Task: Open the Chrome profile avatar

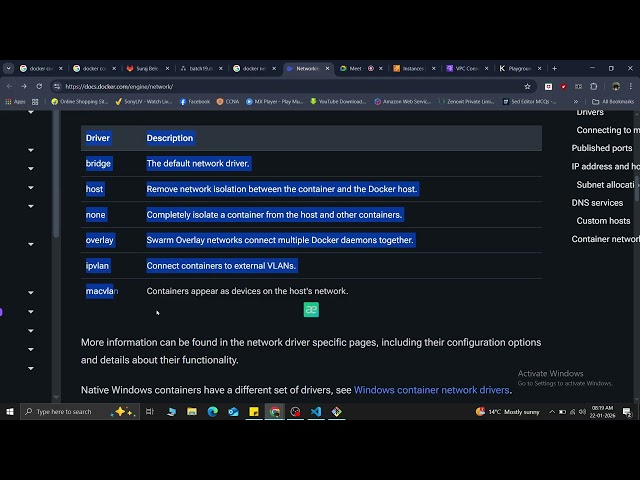Action: [x=616, y=87]
